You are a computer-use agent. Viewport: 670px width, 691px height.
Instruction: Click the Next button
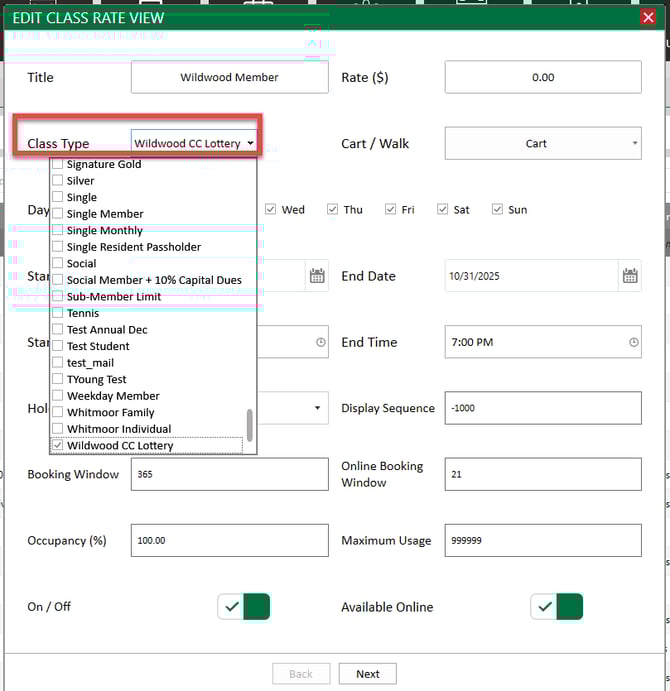tap(367, 674)
